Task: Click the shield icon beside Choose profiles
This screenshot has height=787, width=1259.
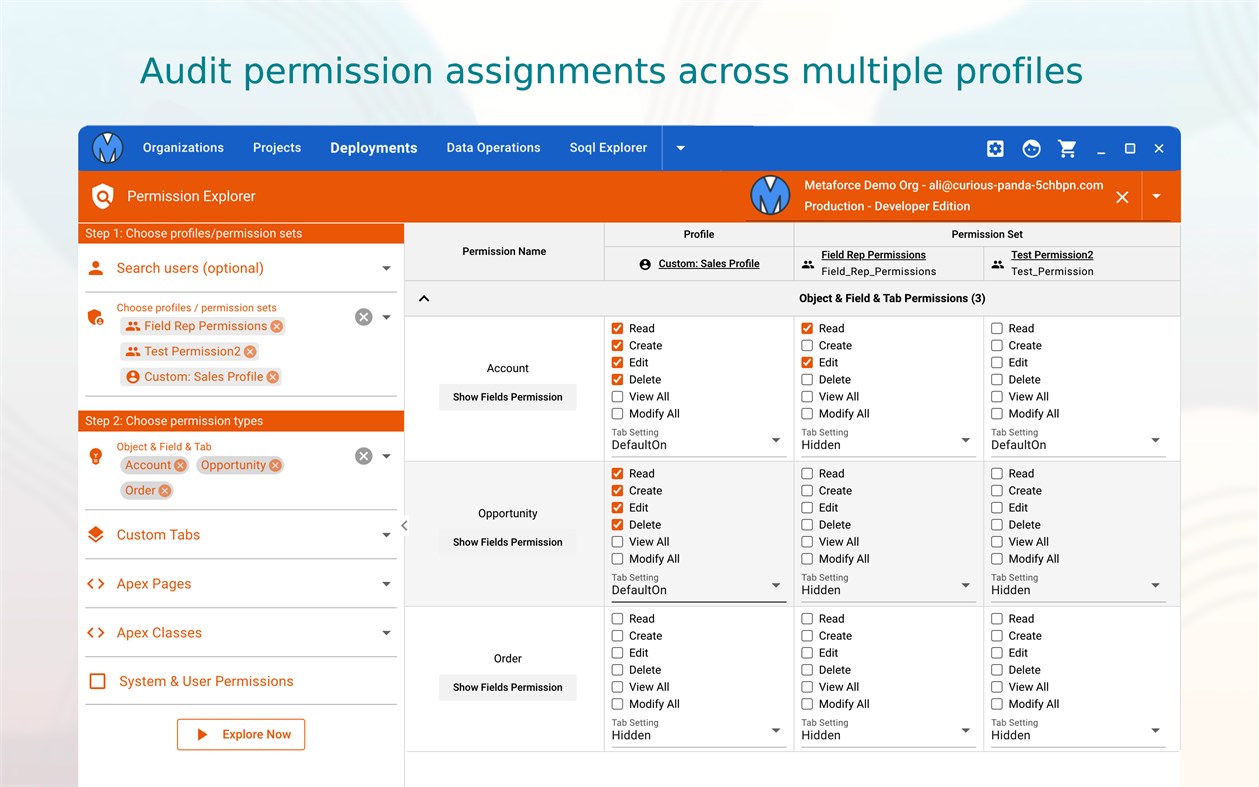Action: point(96,317)
